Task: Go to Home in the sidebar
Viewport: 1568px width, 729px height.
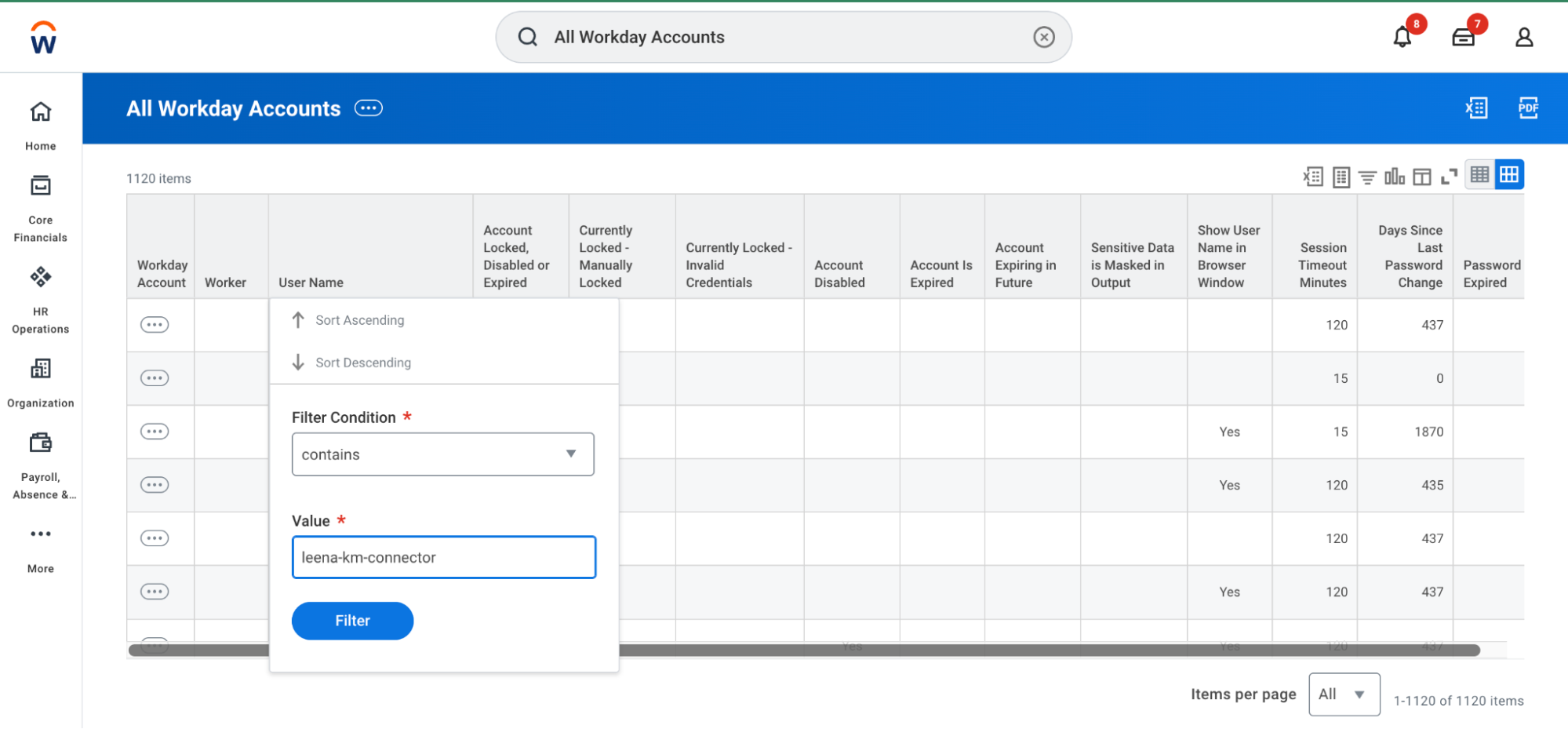Action: click(41, 126)
